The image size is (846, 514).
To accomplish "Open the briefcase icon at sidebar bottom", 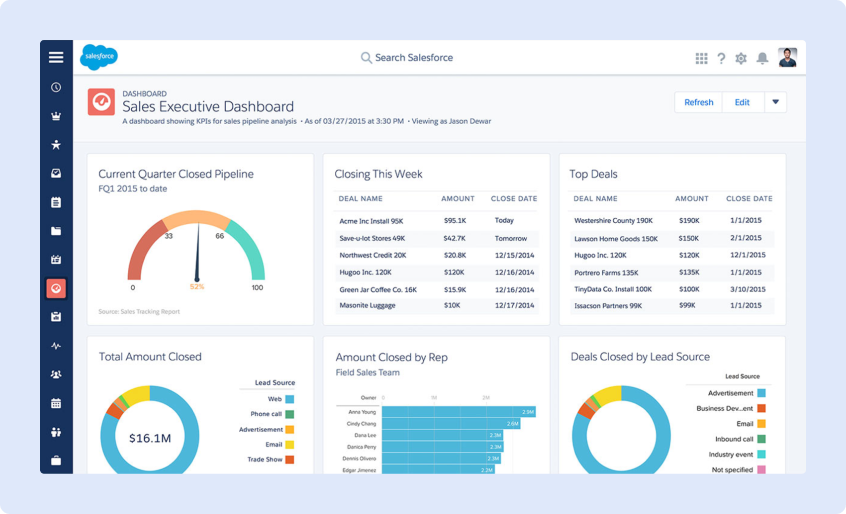I will click(x=56, y=461).
